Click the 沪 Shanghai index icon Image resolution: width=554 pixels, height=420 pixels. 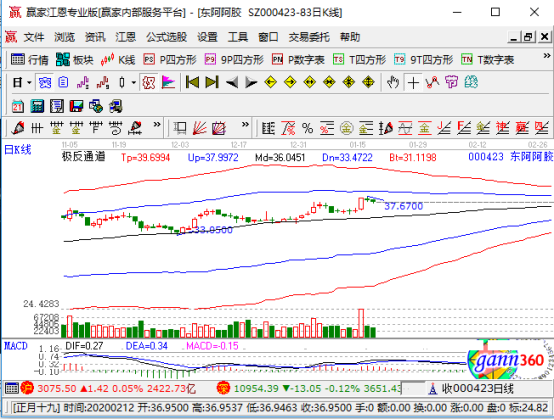point(27,388)
